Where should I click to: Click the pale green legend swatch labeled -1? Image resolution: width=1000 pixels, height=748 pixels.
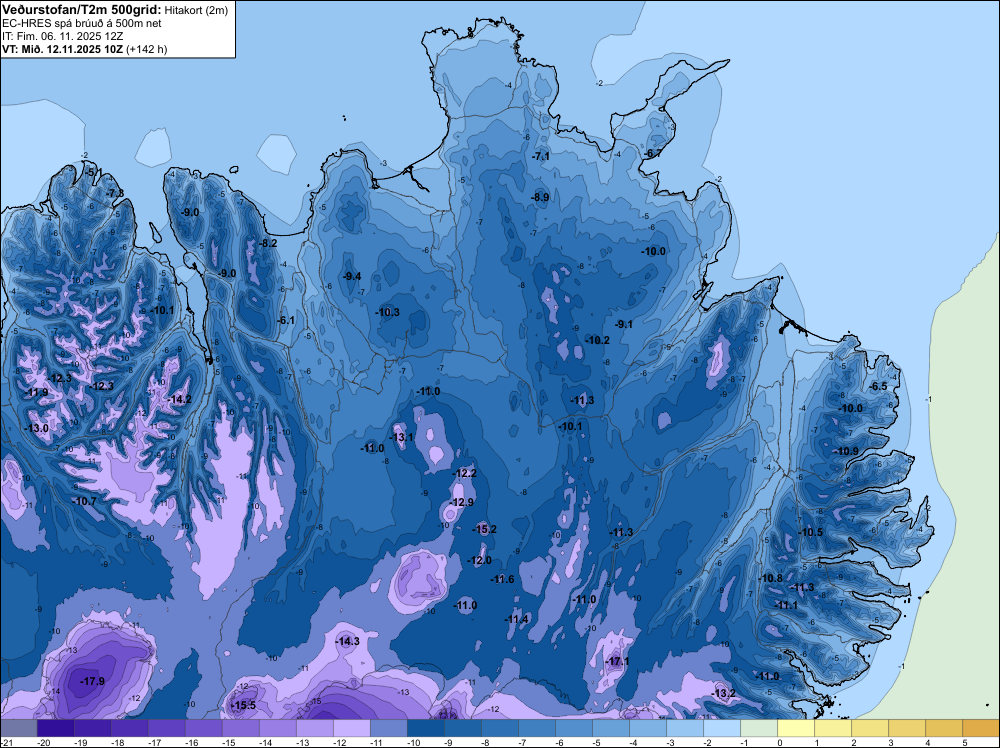[x=759, y=728]
